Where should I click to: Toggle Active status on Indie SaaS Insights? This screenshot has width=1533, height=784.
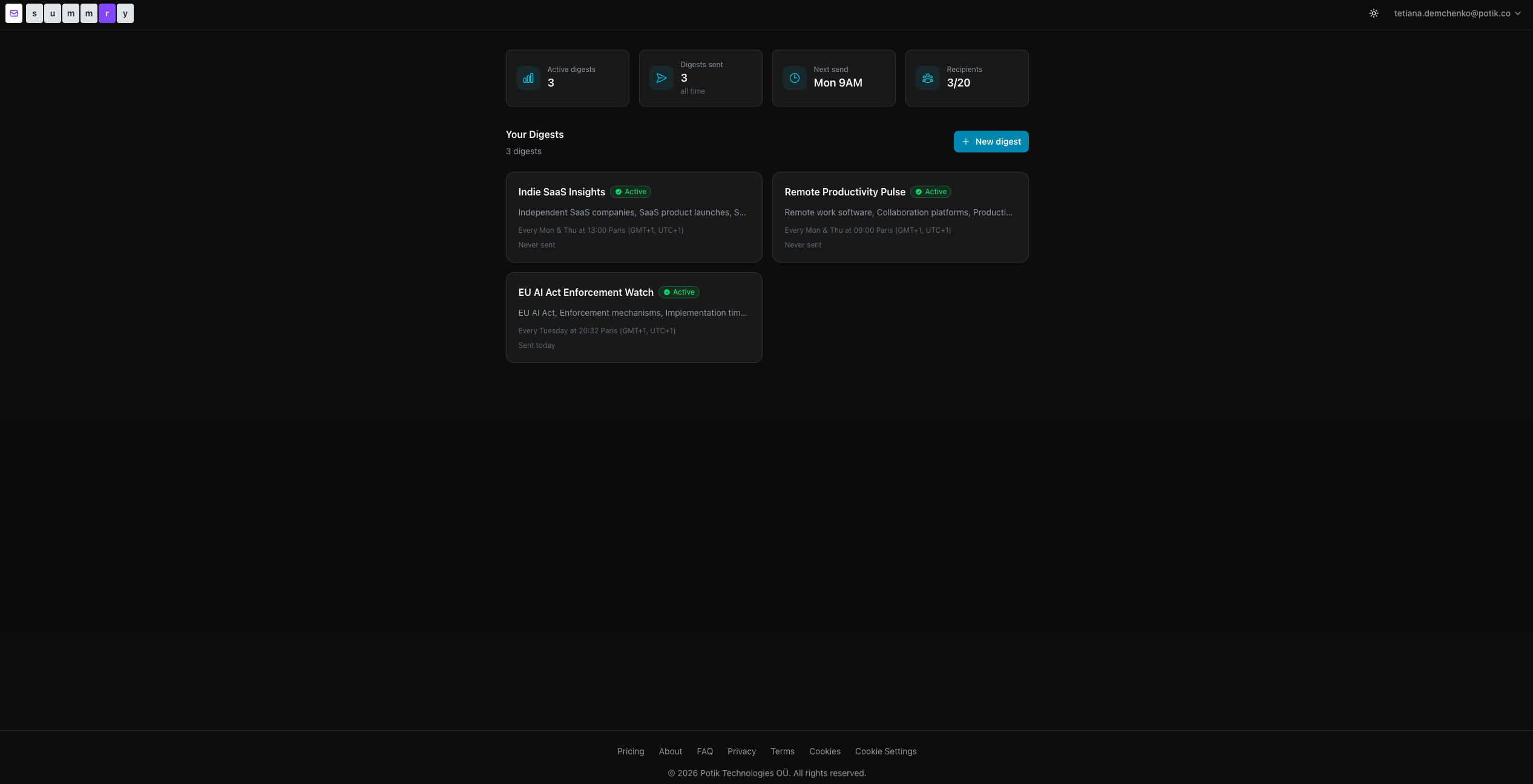(x=630, y=192)
